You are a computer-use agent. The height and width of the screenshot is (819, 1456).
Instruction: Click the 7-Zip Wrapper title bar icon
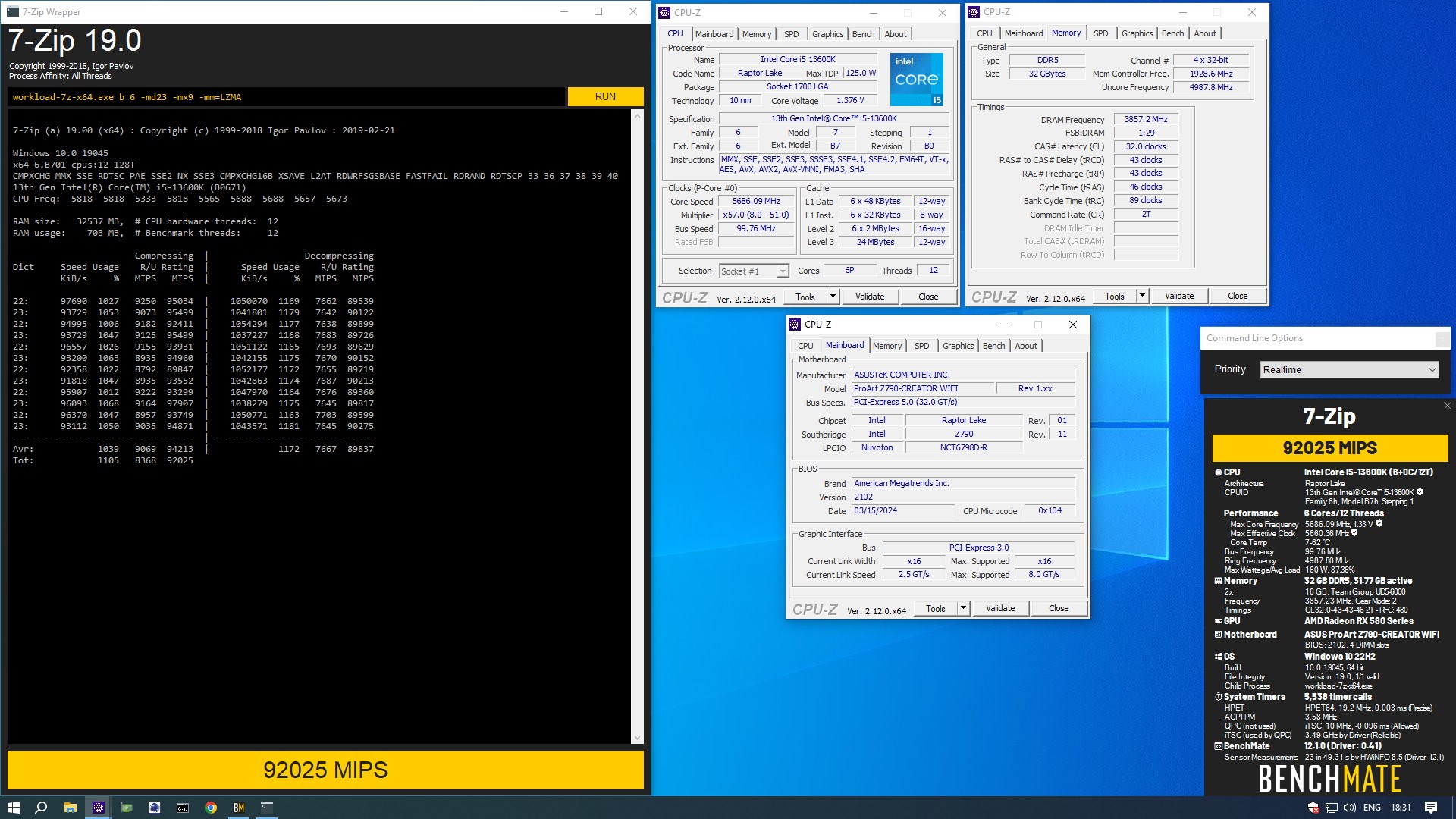(13, 12)
